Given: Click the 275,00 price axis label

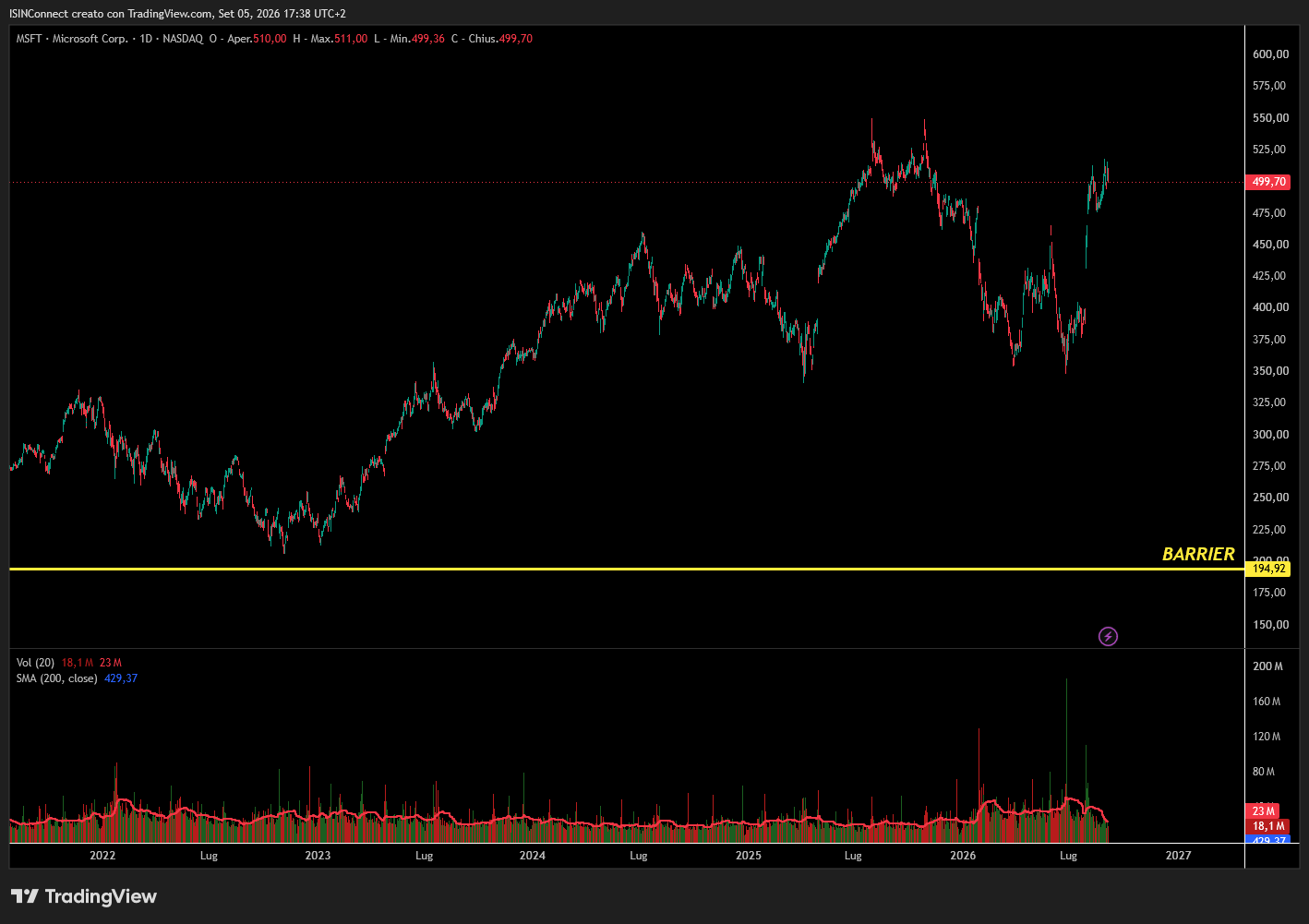Looking at the screenshot, I should pyautogui.click(x=1269, y=466).
